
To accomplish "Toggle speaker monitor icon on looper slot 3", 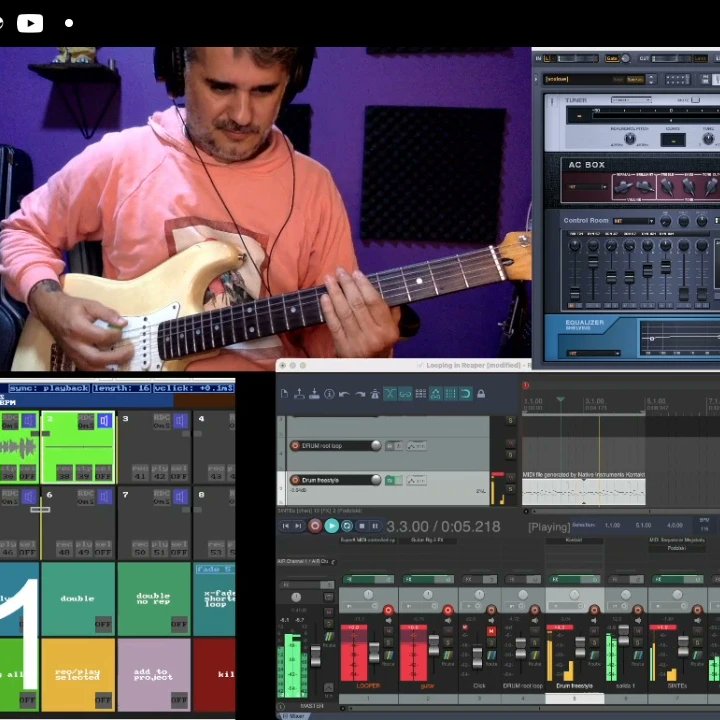I will [181, 421].
